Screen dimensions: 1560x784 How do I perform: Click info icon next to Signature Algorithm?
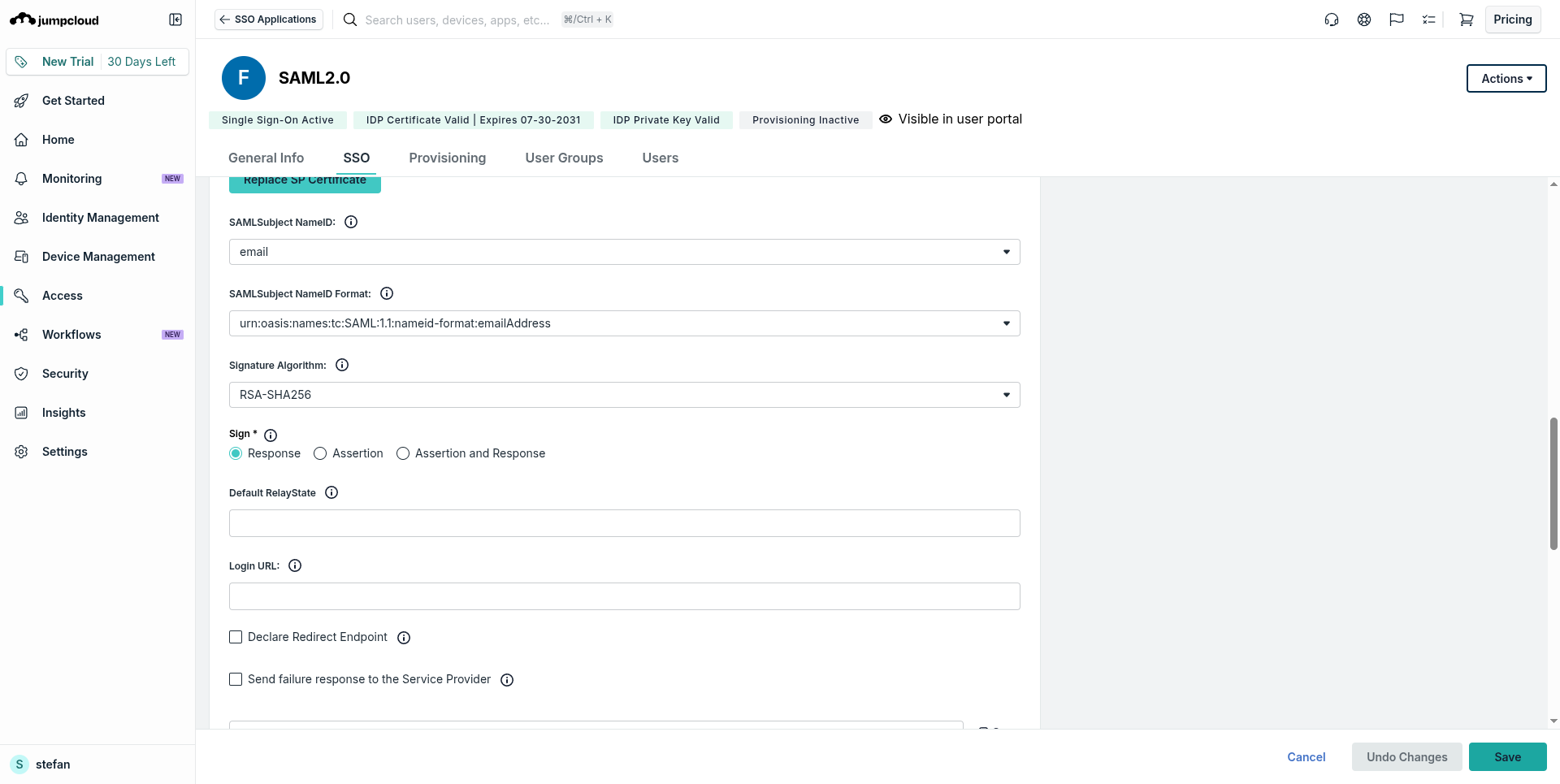pos(342,365)
